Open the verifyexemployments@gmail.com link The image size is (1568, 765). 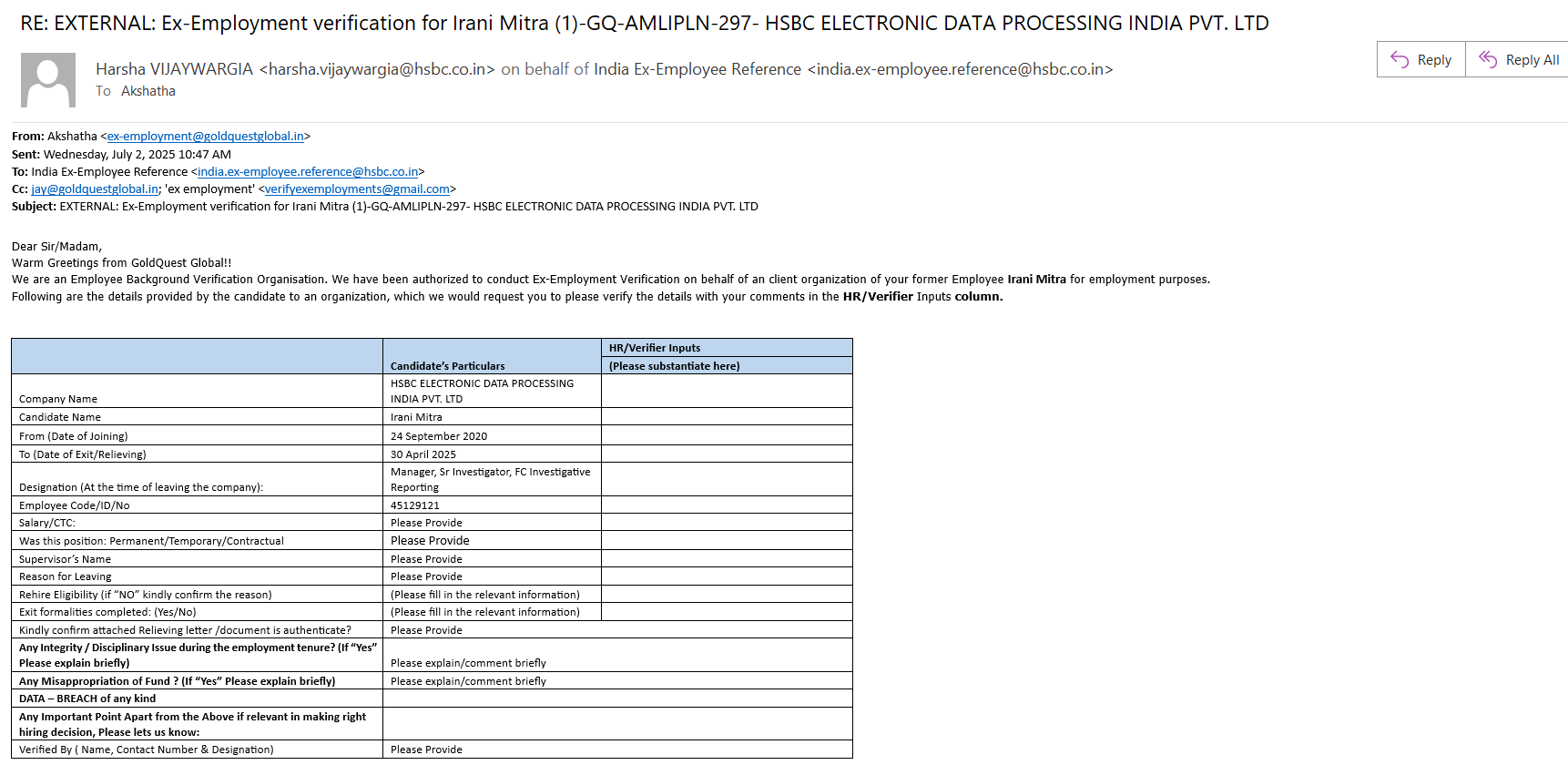pos(357,189)
